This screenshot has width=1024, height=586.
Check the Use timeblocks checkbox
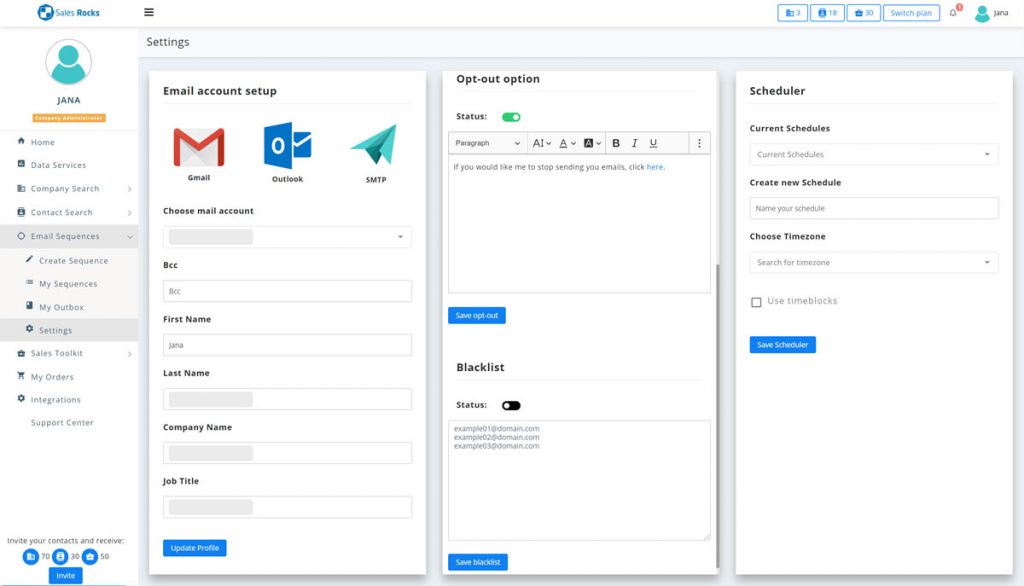point(756,302)
